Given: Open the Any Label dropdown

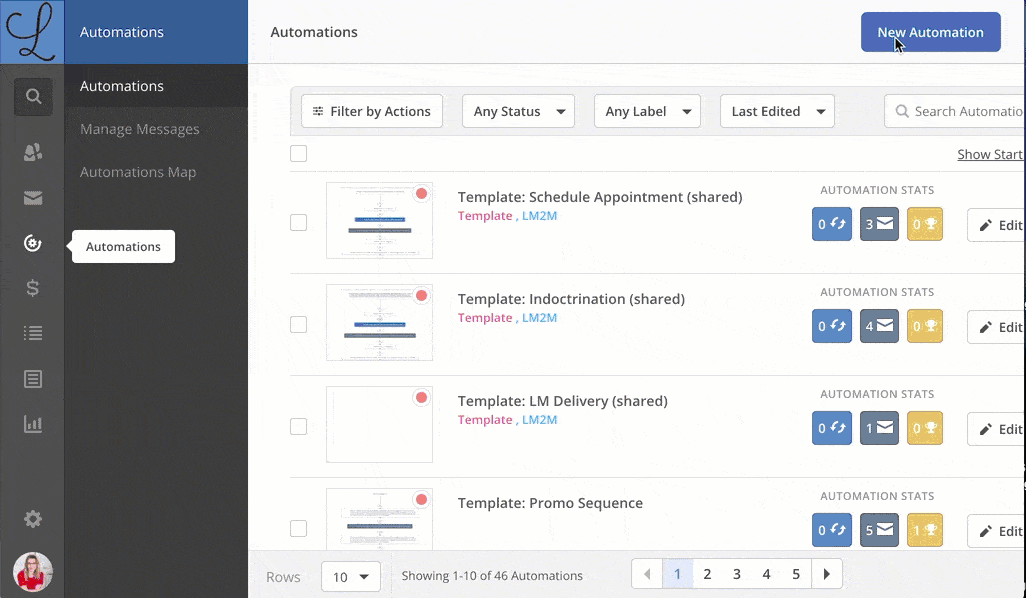Looking at the screenshot, I should coord(647,111).
